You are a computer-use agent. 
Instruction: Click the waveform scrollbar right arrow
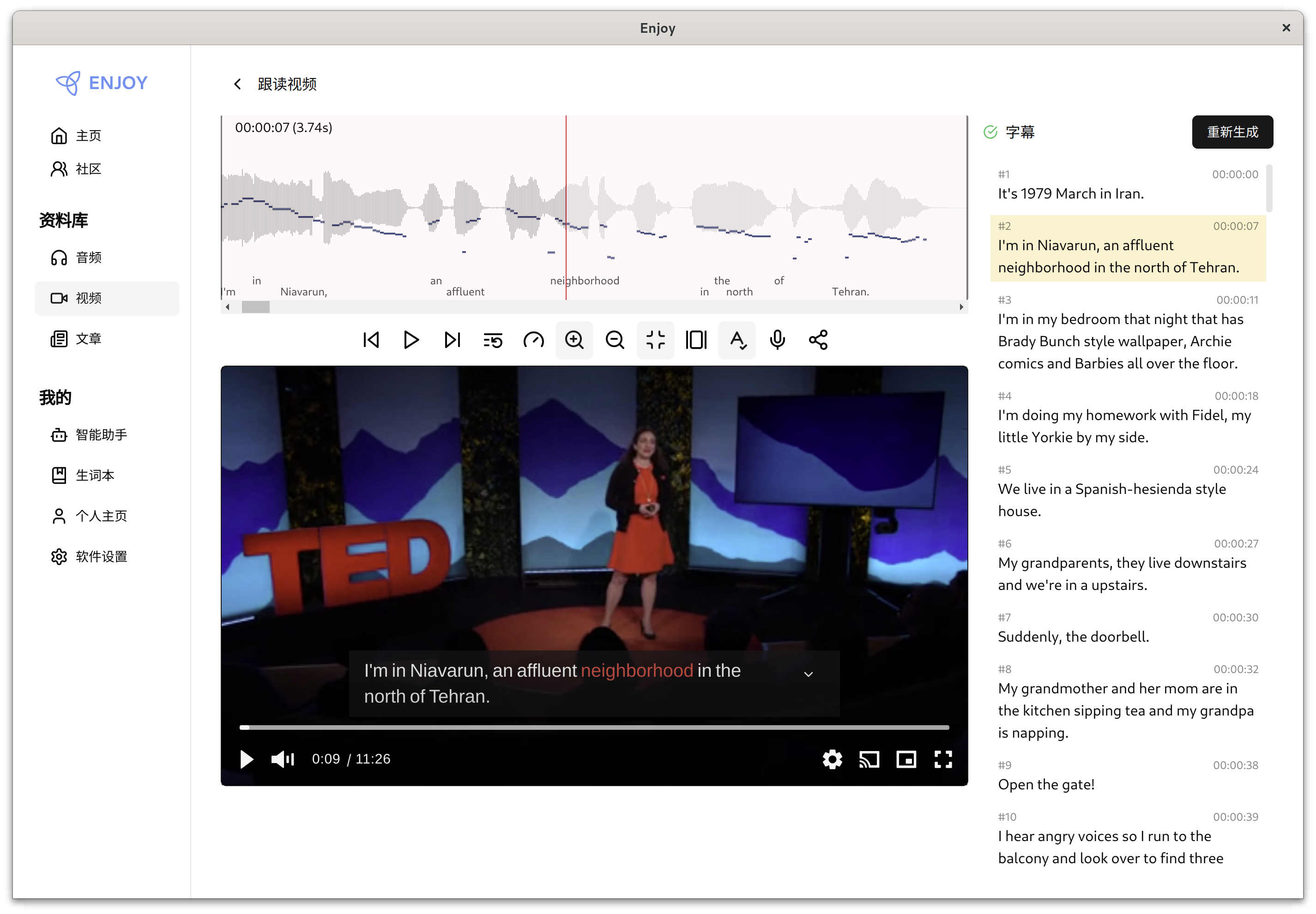(961, 307)
